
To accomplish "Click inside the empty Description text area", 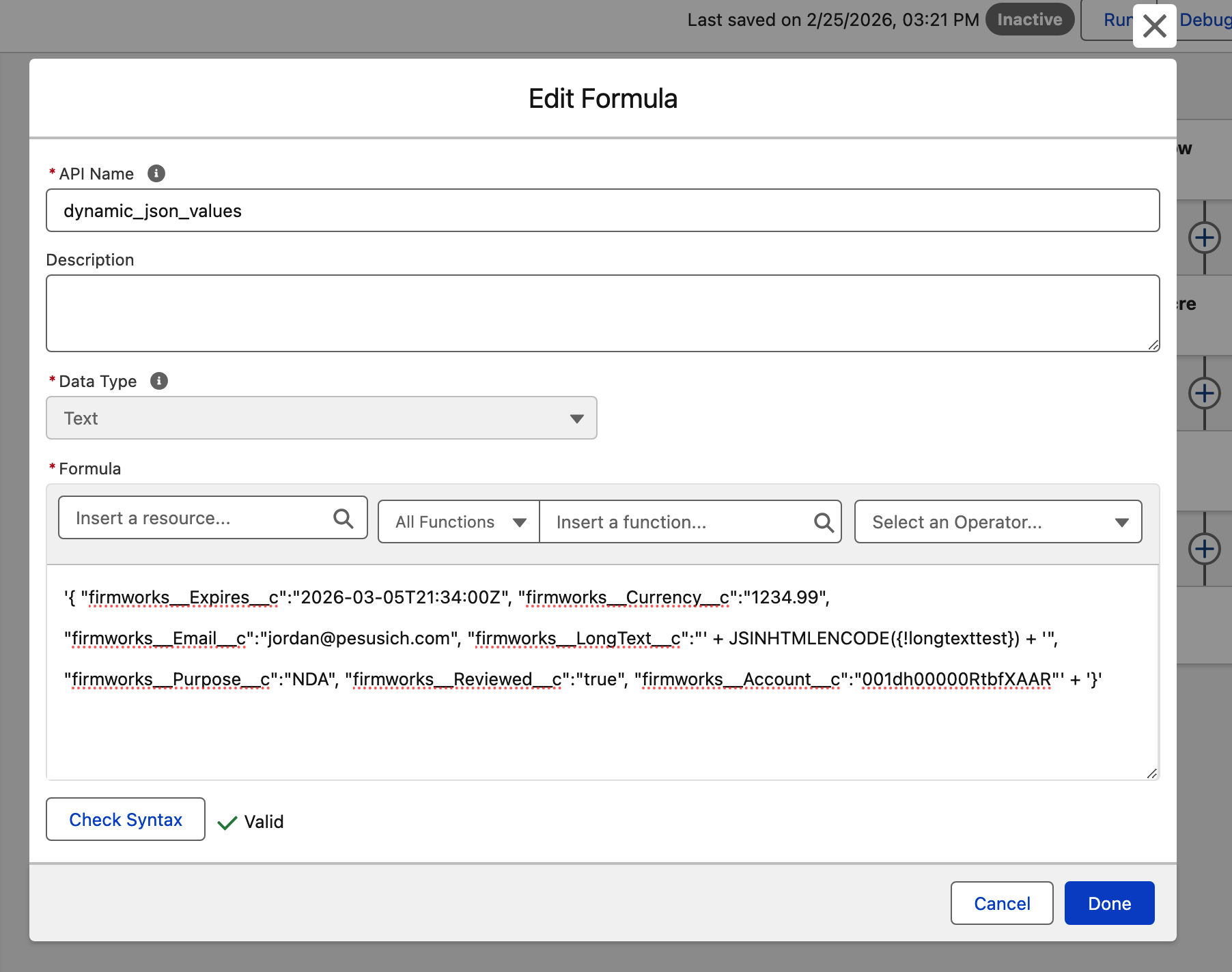I will click(602, 313).
